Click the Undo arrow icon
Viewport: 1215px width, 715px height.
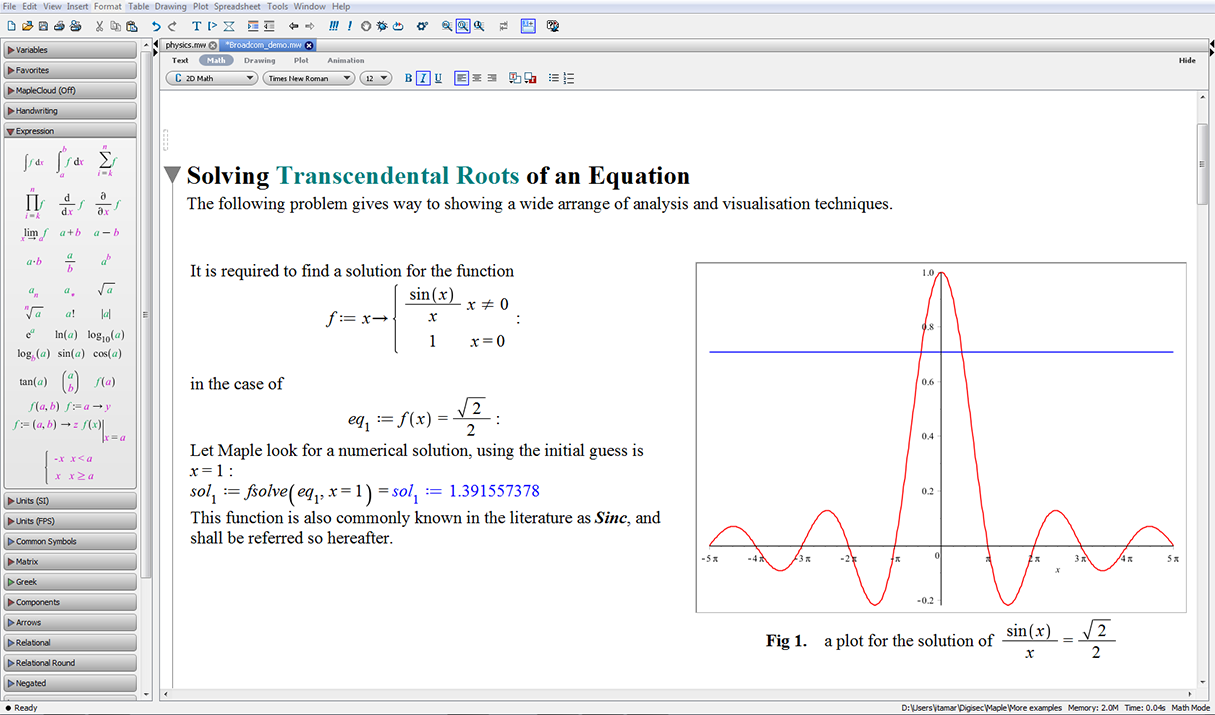(x=156, y=25)
